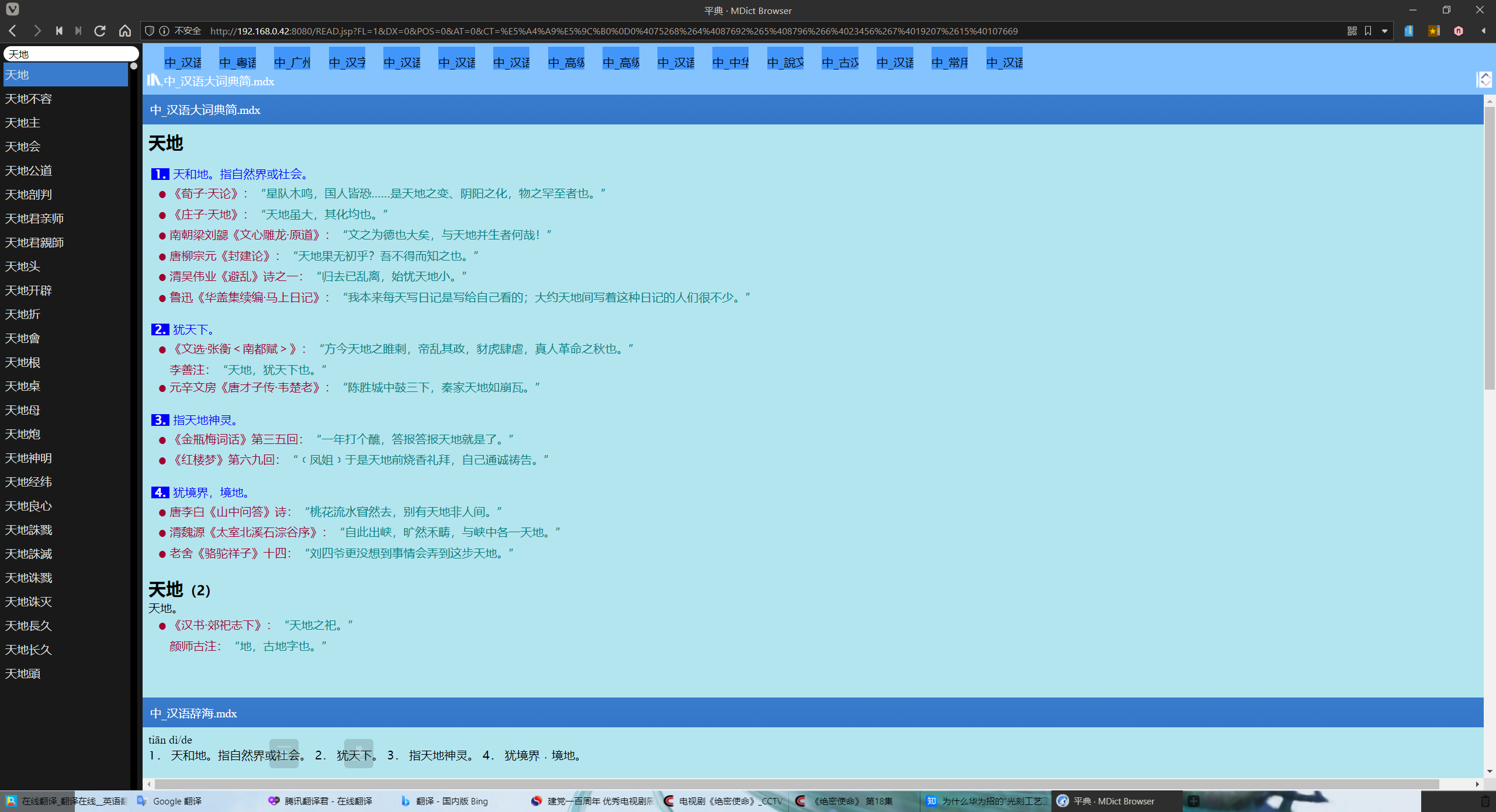Click the browser reload button
The height and width of the screenshot is (812, 1496).
click(x=100, y=31)
